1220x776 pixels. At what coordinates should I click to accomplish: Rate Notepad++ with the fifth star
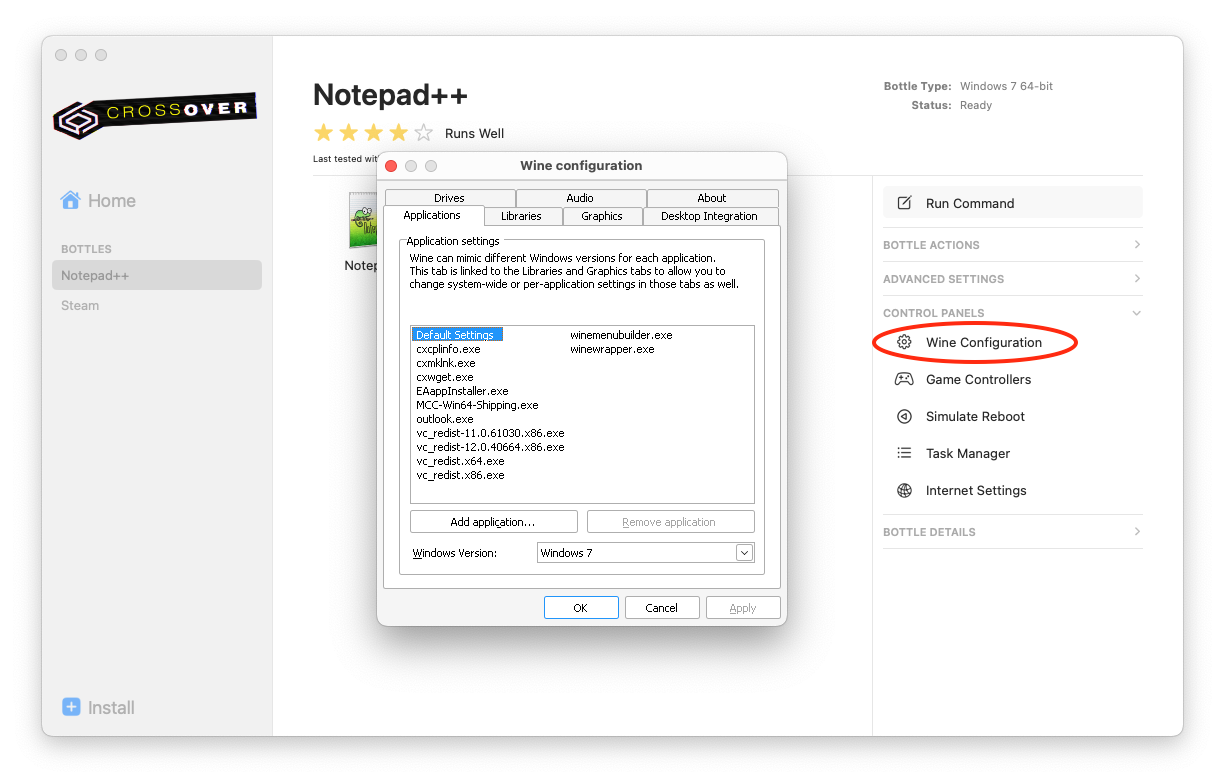point(424,133)
